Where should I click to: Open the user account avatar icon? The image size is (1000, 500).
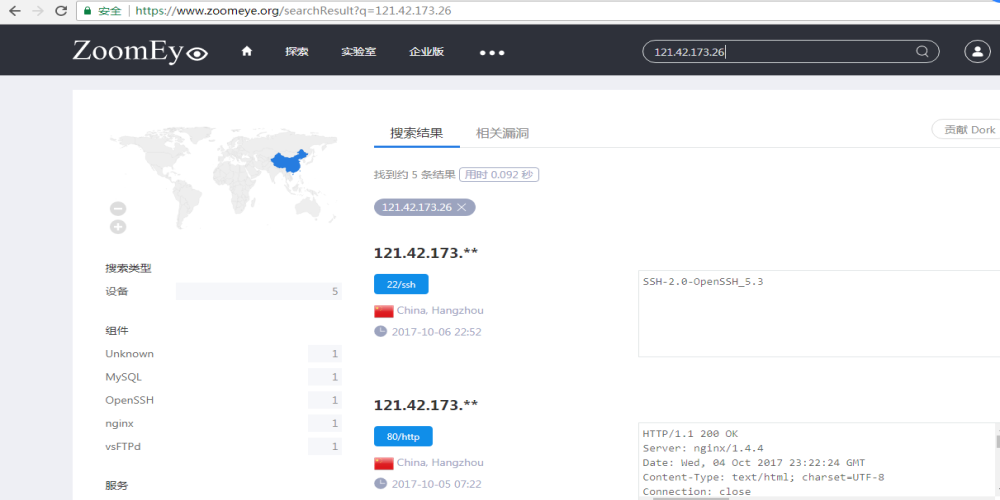[x=977, y=52]
